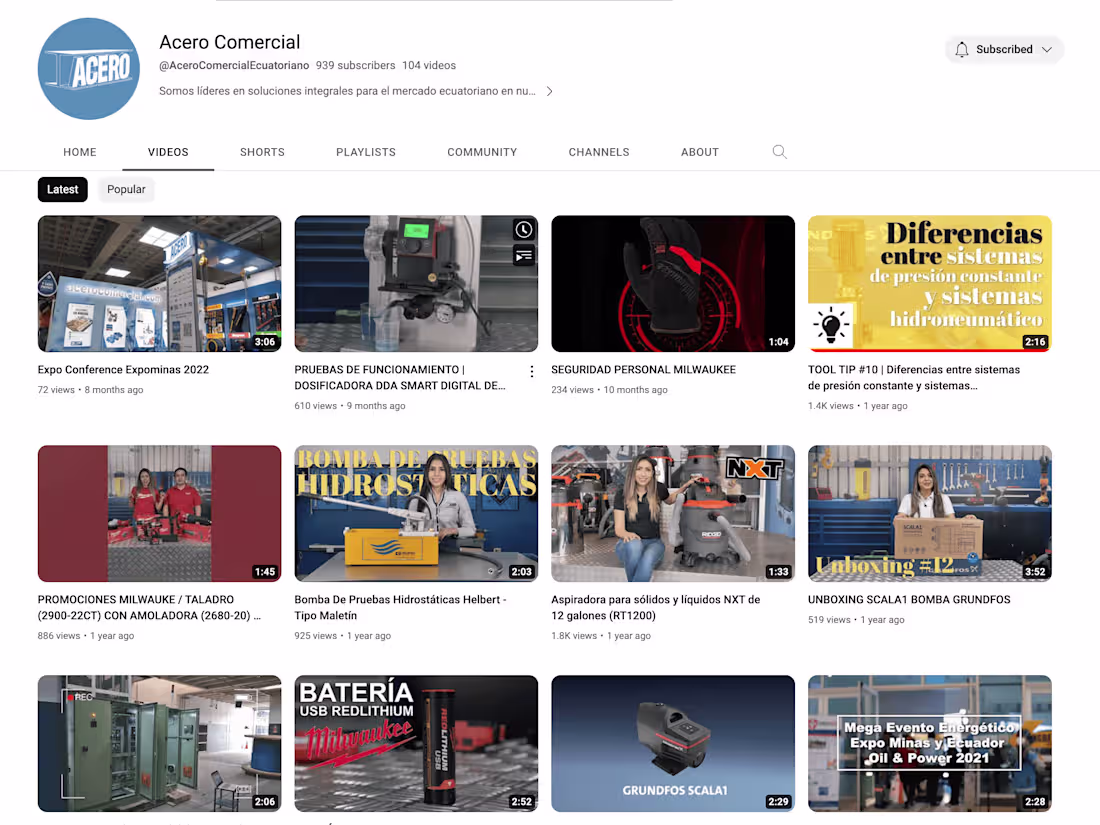Image resolution: width=1100 pixels, height=825 pixels.
Task: Select the Latest filter chip
Action: click(x=62, y=189)
